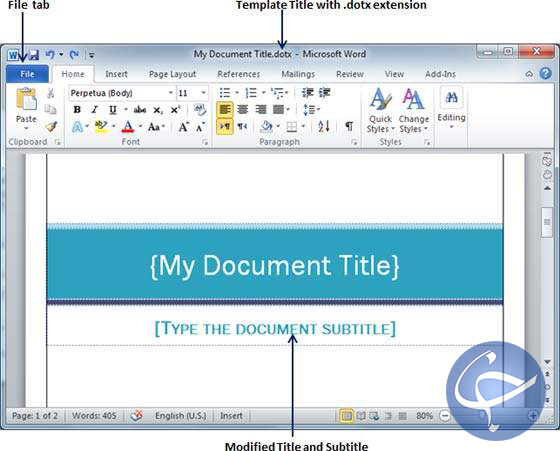
Task: Click the Word Help question mark icon
Action: [x=545, y=74]
